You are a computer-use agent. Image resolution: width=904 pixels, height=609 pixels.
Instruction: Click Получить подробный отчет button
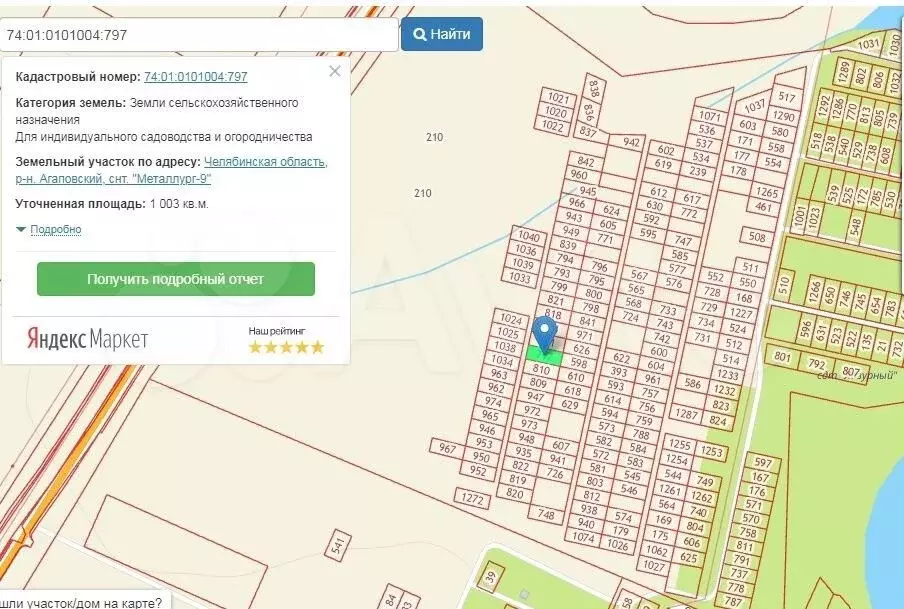tap(176, 279)
